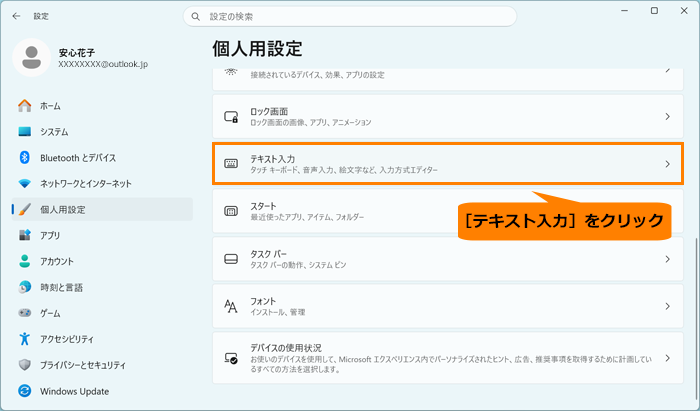Open アクセシビリティ in the sidebar

tap(102, 339)
